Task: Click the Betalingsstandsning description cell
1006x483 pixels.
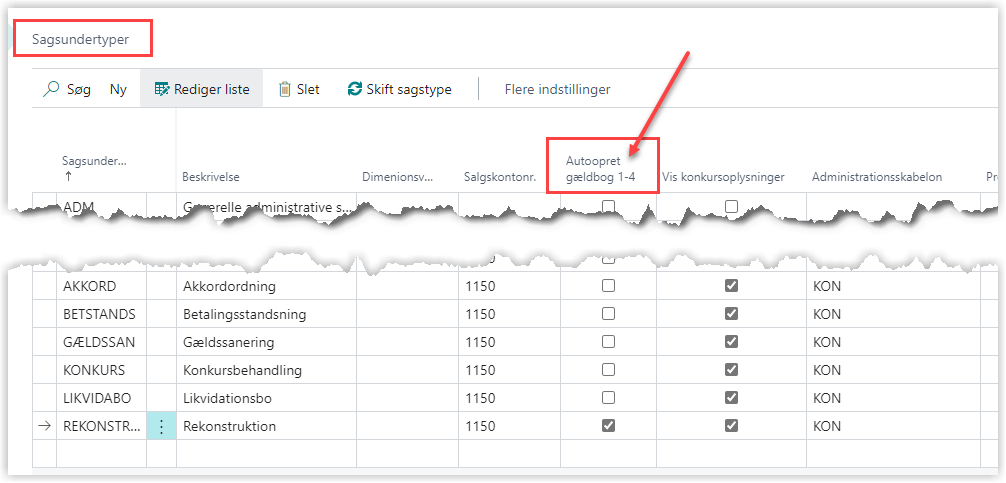Action: (x=244, y=314)
